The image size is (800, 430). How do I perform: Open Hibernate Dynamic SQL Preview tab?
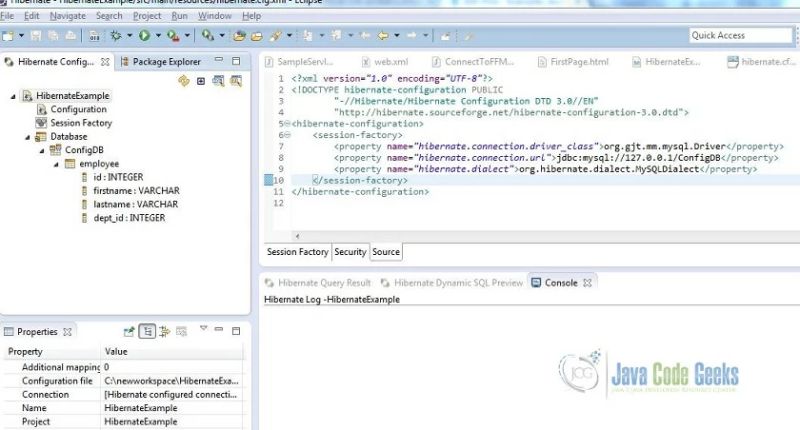tap(452, 283)
